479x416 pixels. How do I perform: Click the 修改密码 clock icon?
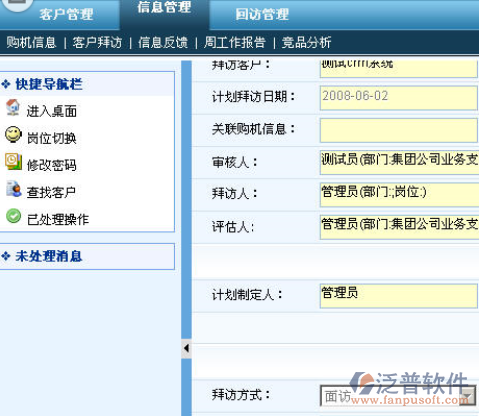[x=13, y=162]
